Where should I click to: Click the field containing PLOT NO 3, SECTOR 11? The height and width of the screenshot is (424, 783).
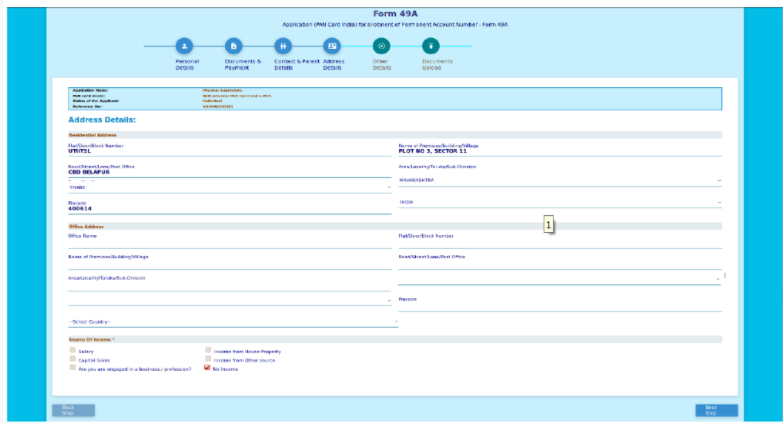tap(560, 149)
